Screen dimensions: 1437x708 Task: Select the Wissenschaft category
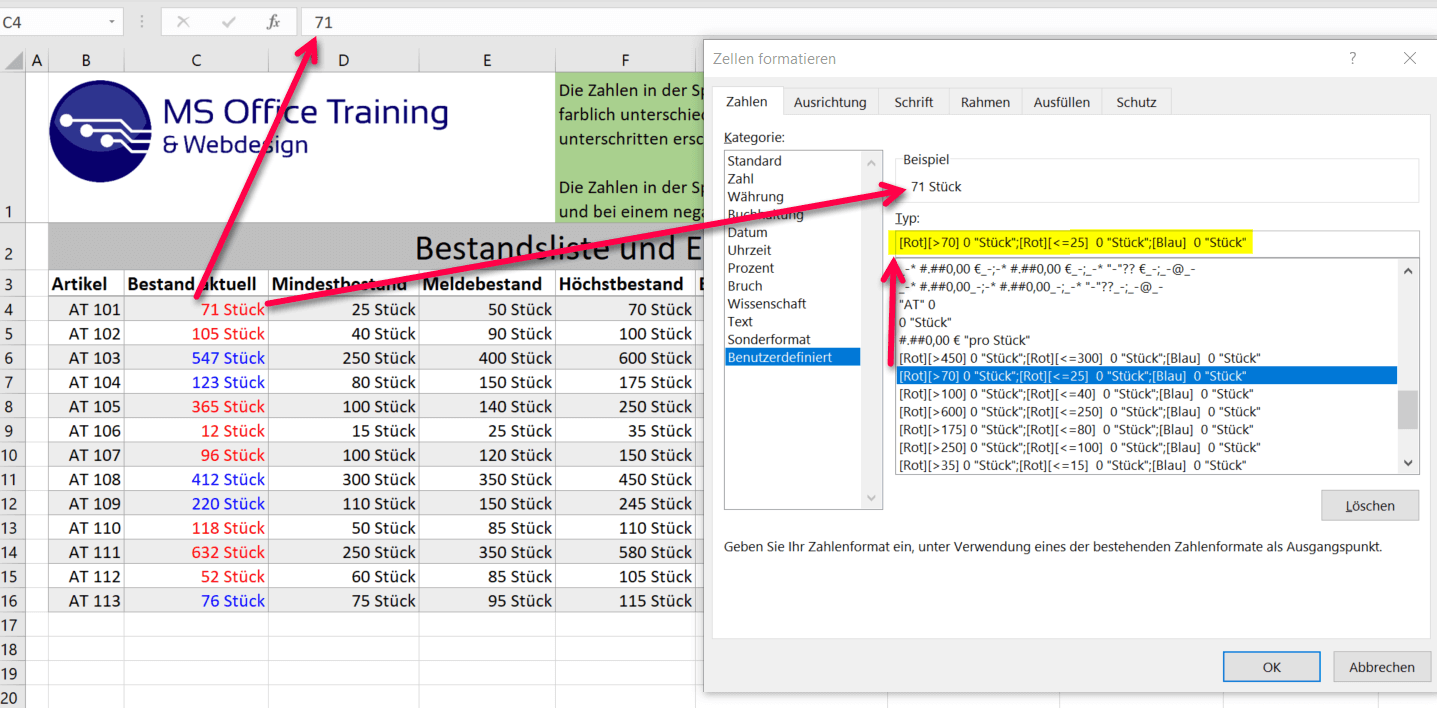click(x=793, y=304)
